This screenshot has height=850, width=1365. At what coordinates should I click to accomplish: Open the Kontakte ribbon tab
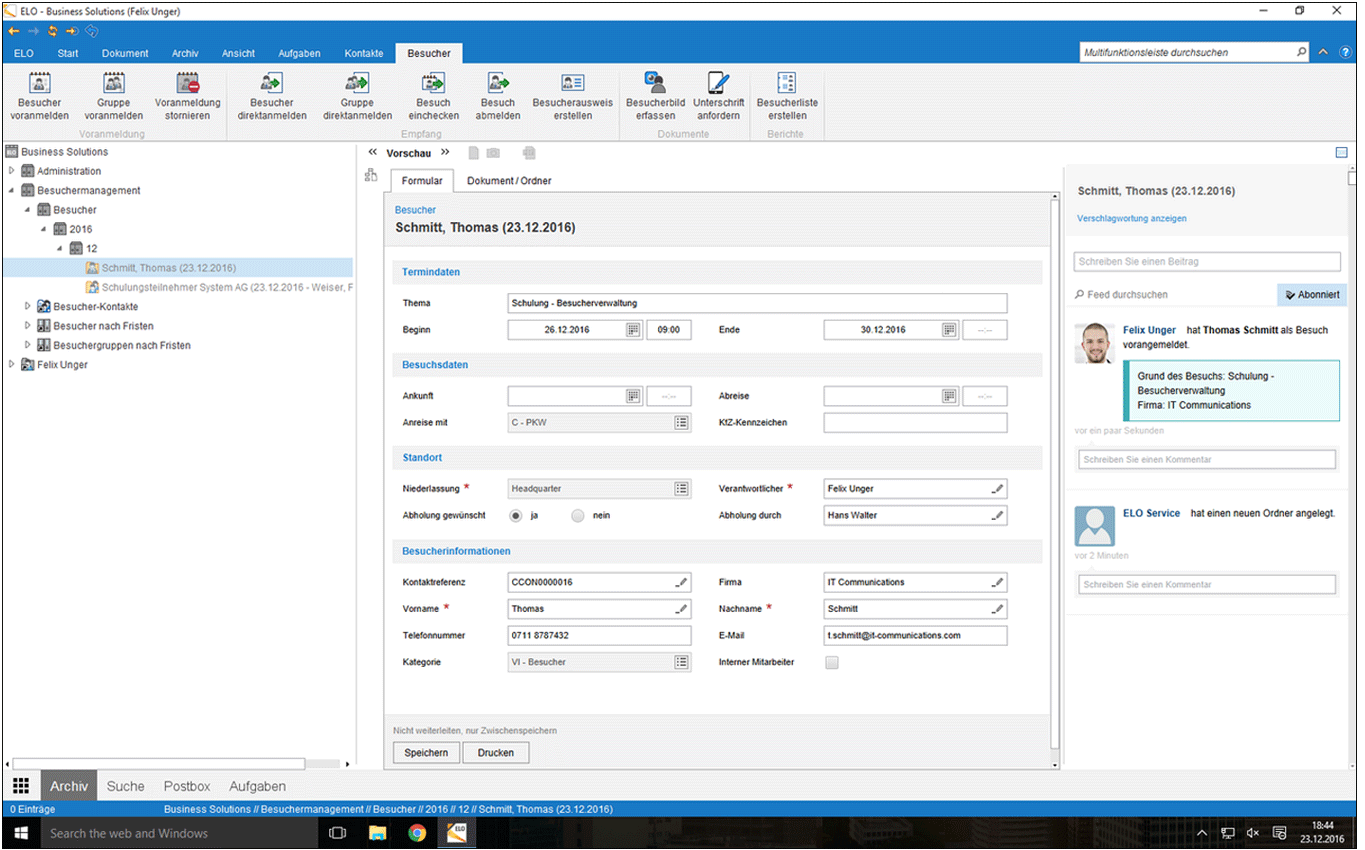pos(363,53)
